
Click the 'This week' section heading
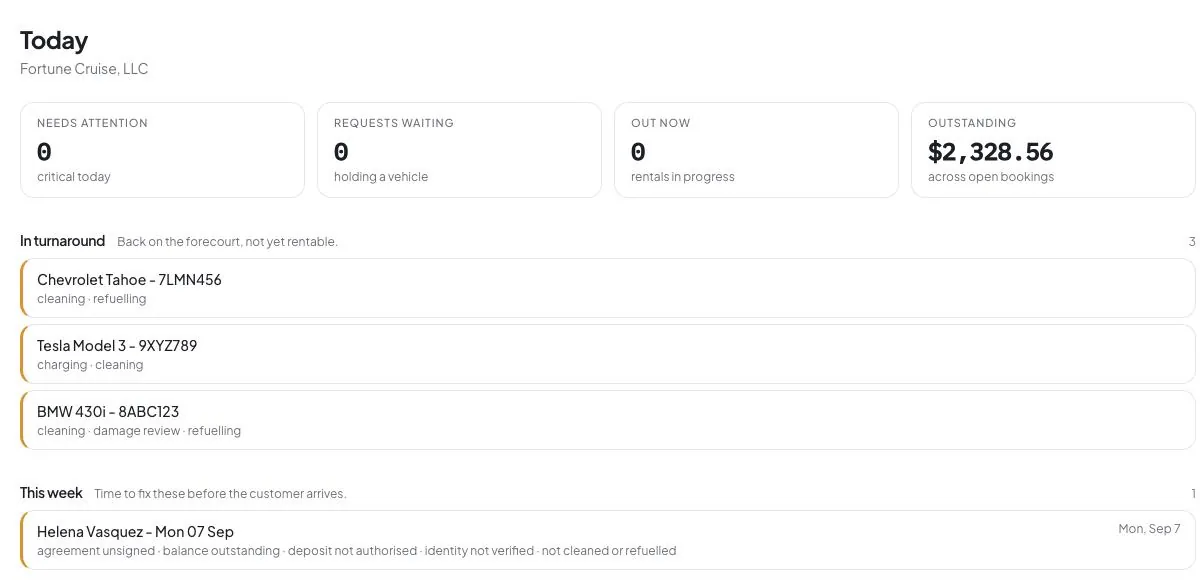pyautogui.click(x=51, y=493)
